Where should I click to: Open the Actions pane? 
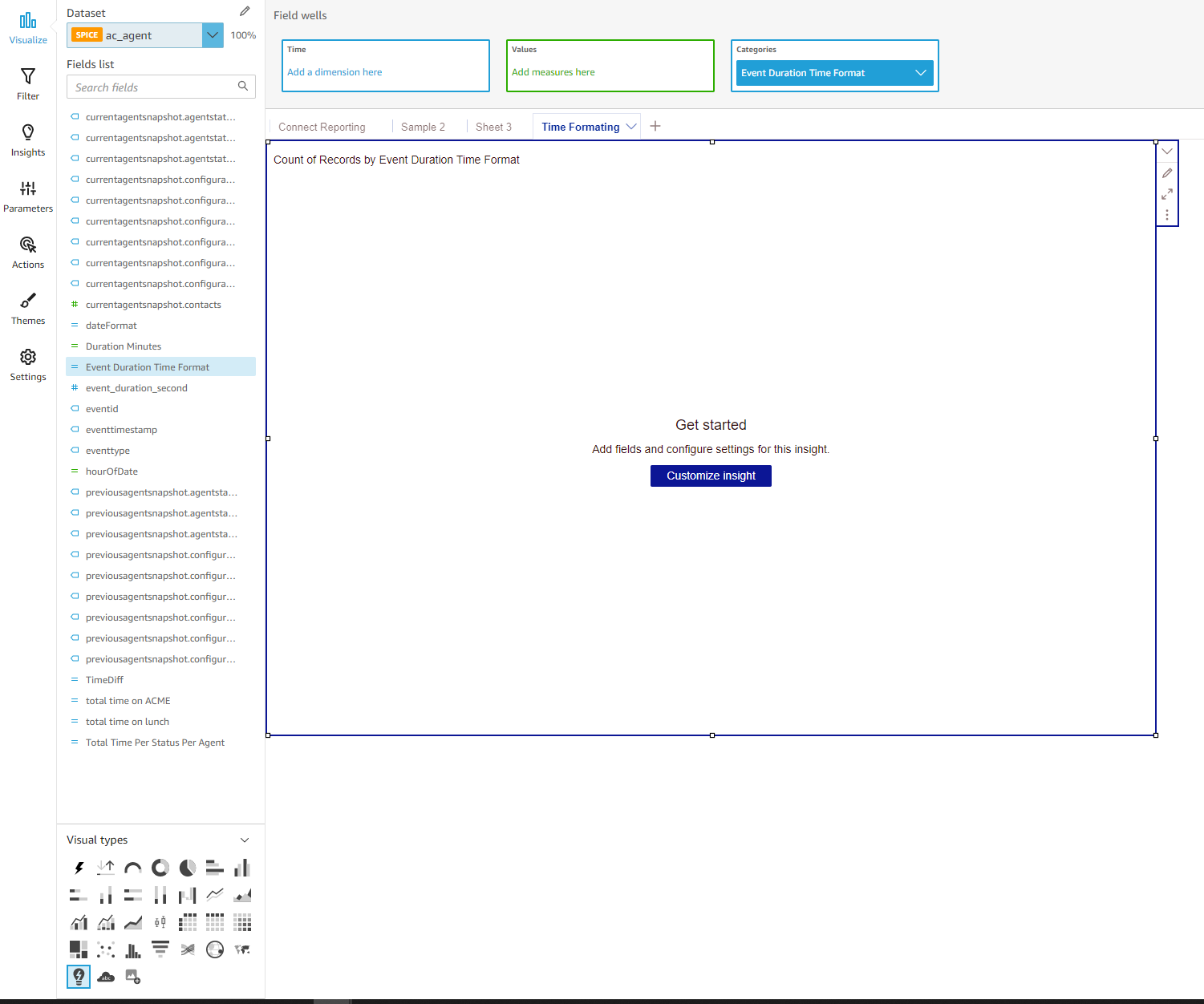coord(28,253)
